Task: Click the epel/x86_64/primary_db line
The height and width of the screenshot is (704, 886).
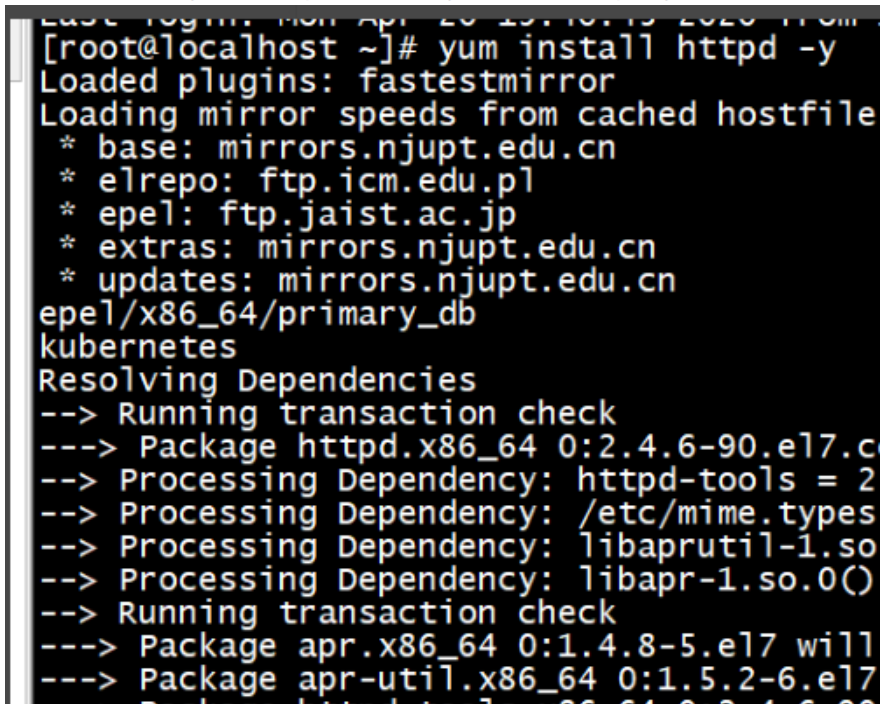Action: [258, 315]
